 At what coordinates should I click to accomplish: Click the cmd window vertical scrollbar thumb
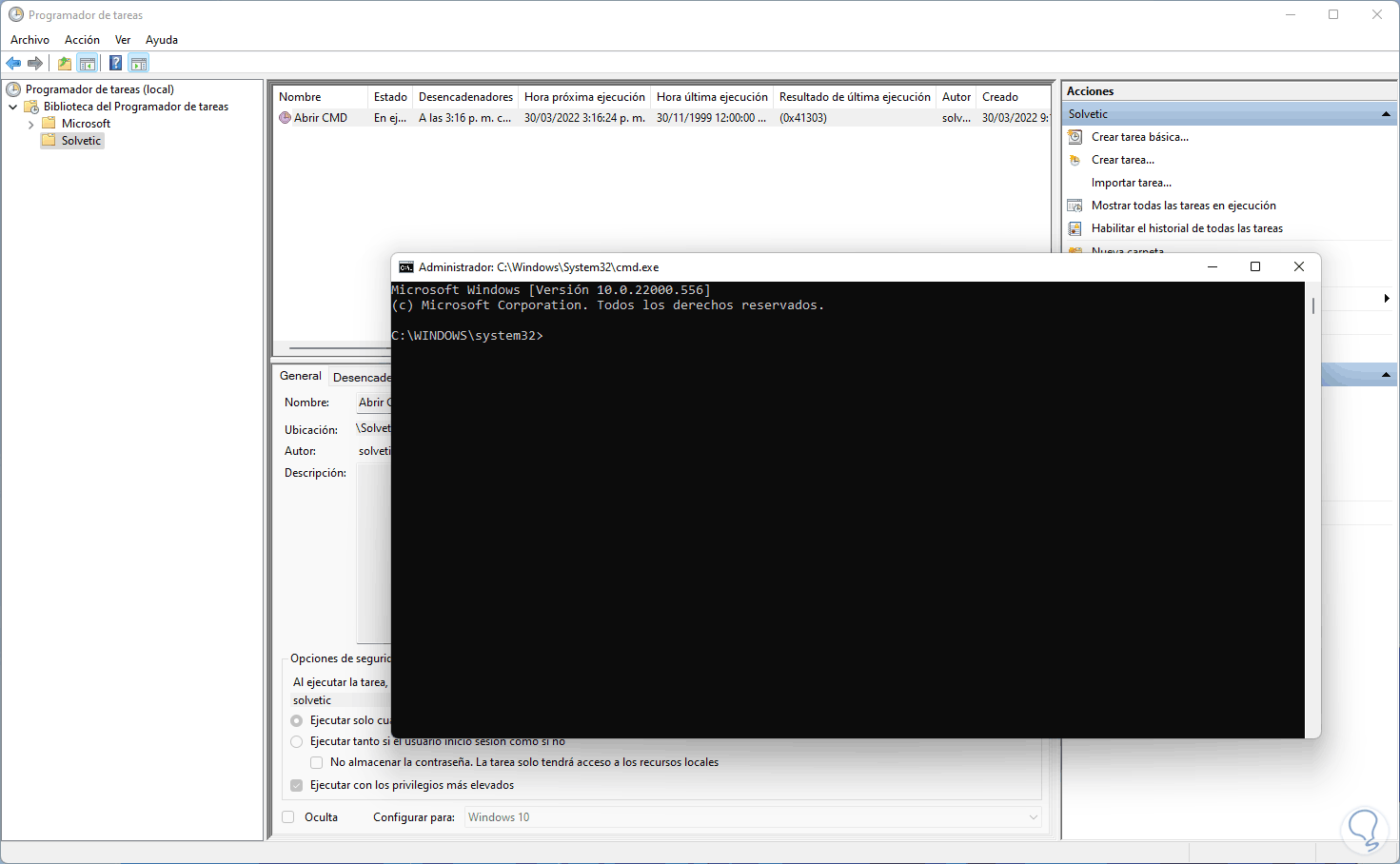[1312, 306]
